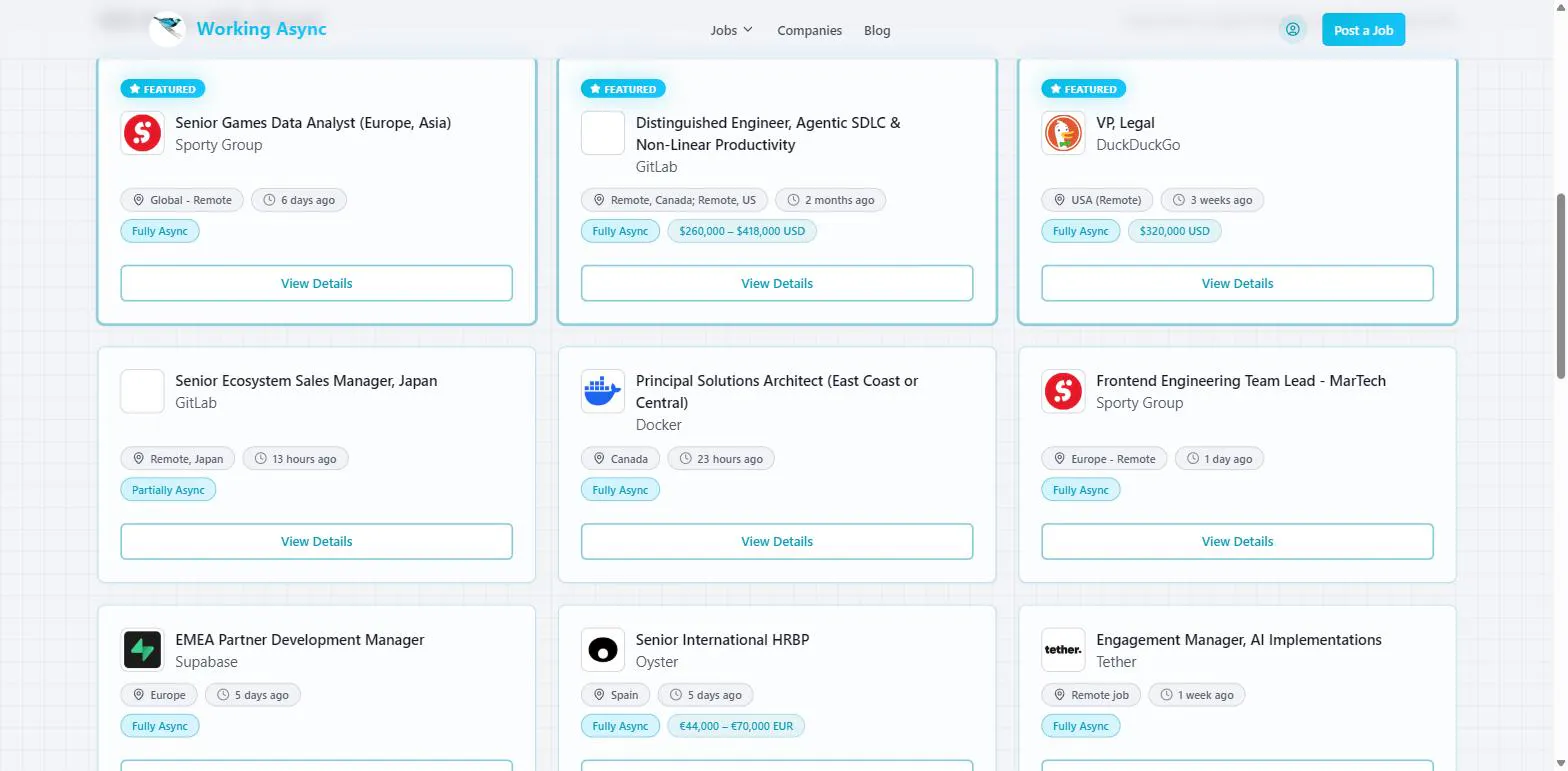Image resolution: width=1568 pixels, height=771 pixels.
Task: Click GitLab logo placeholder on Distinguished Engineer card
Action: [603, 133]
